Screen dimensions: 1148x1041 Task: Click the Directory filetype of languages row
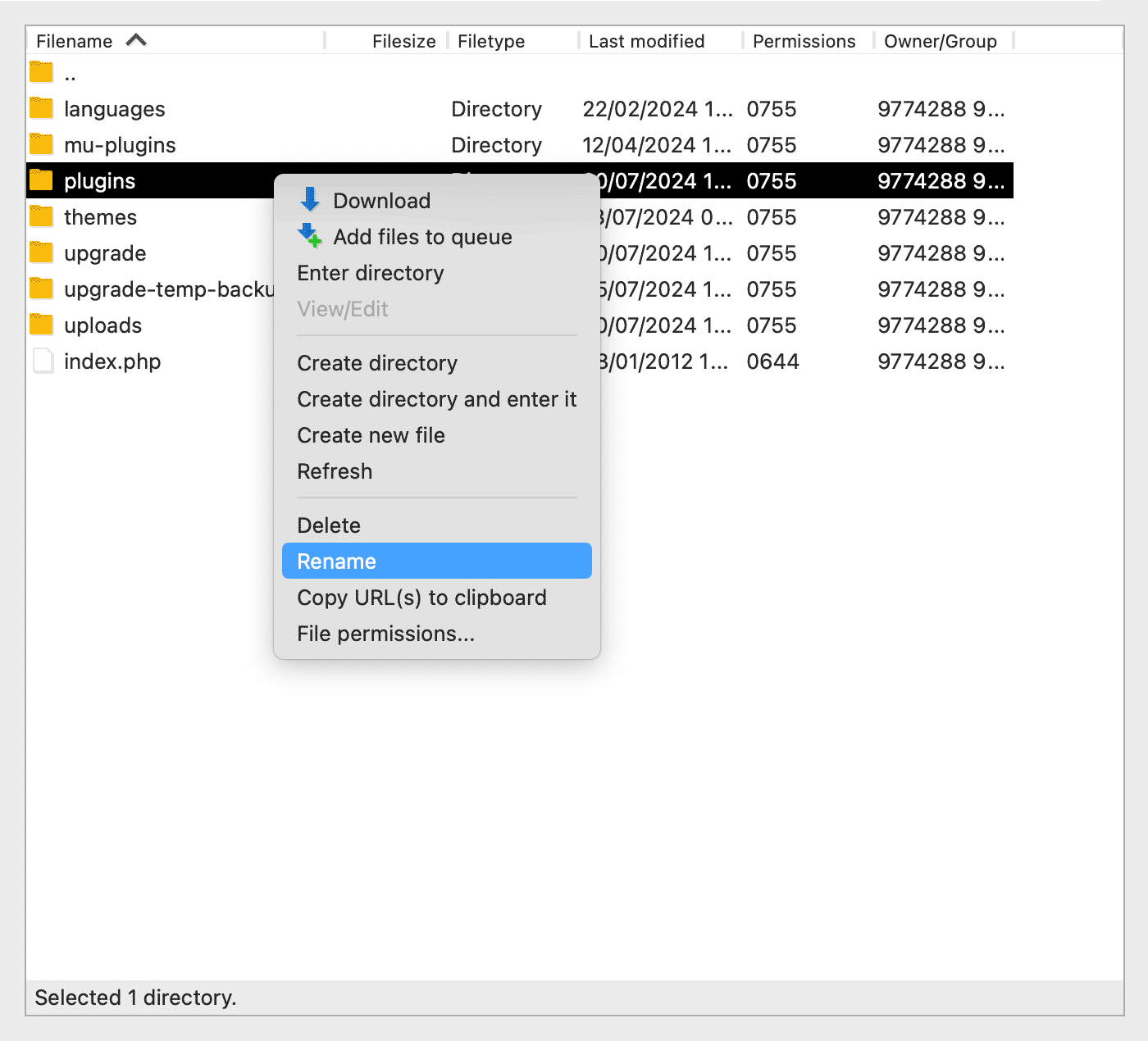[496, 109]
